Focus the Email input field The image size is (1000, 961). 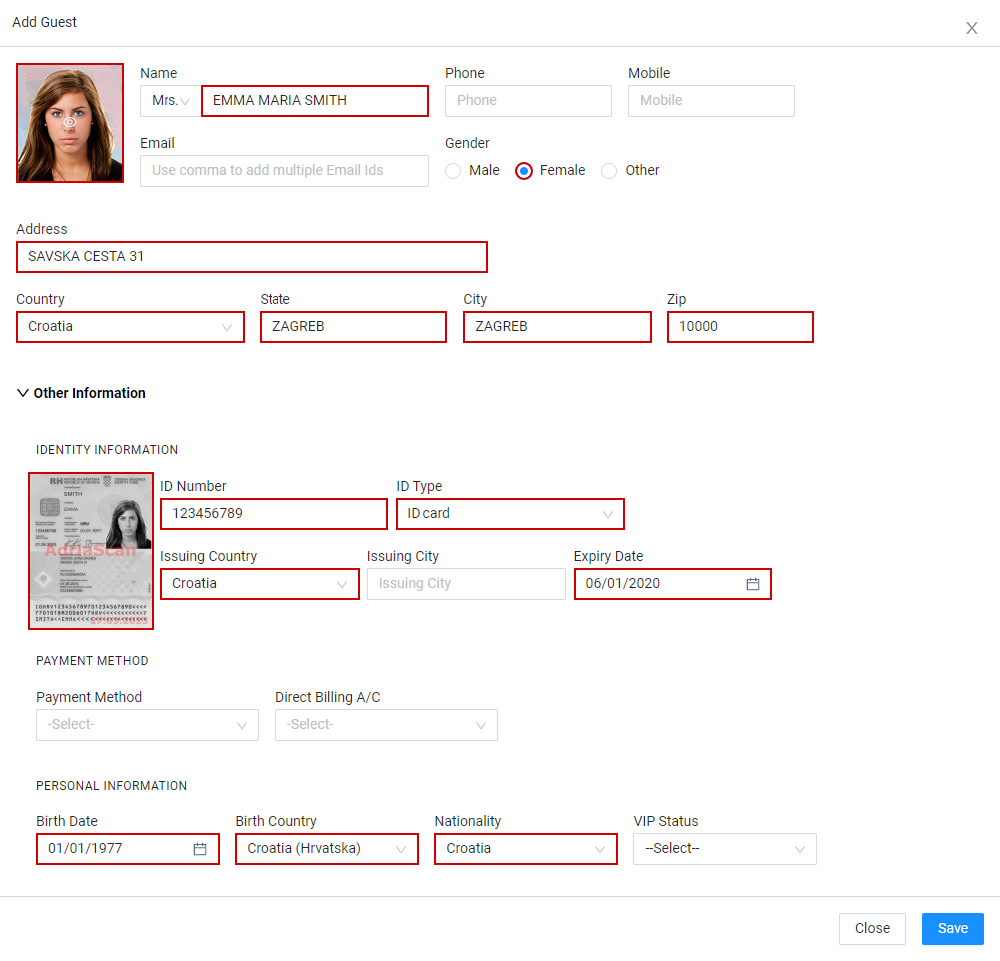click(284, 171)
